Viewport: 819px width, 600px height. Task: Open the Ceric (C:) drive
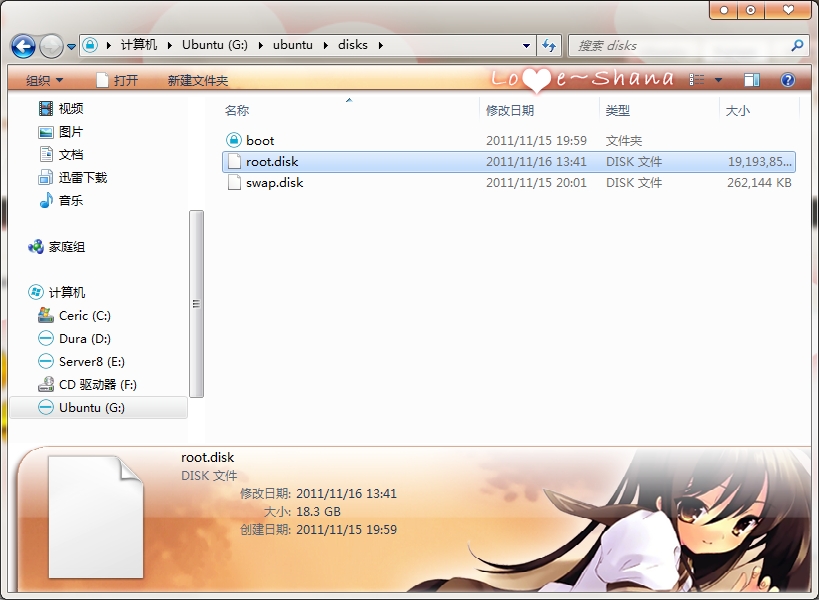point(85,315)
